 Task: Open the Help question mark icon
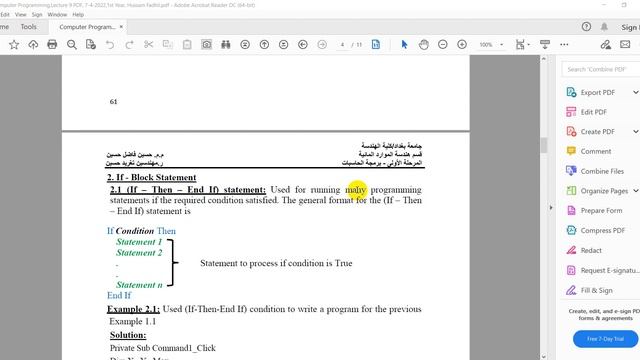(x=586, y=27)
